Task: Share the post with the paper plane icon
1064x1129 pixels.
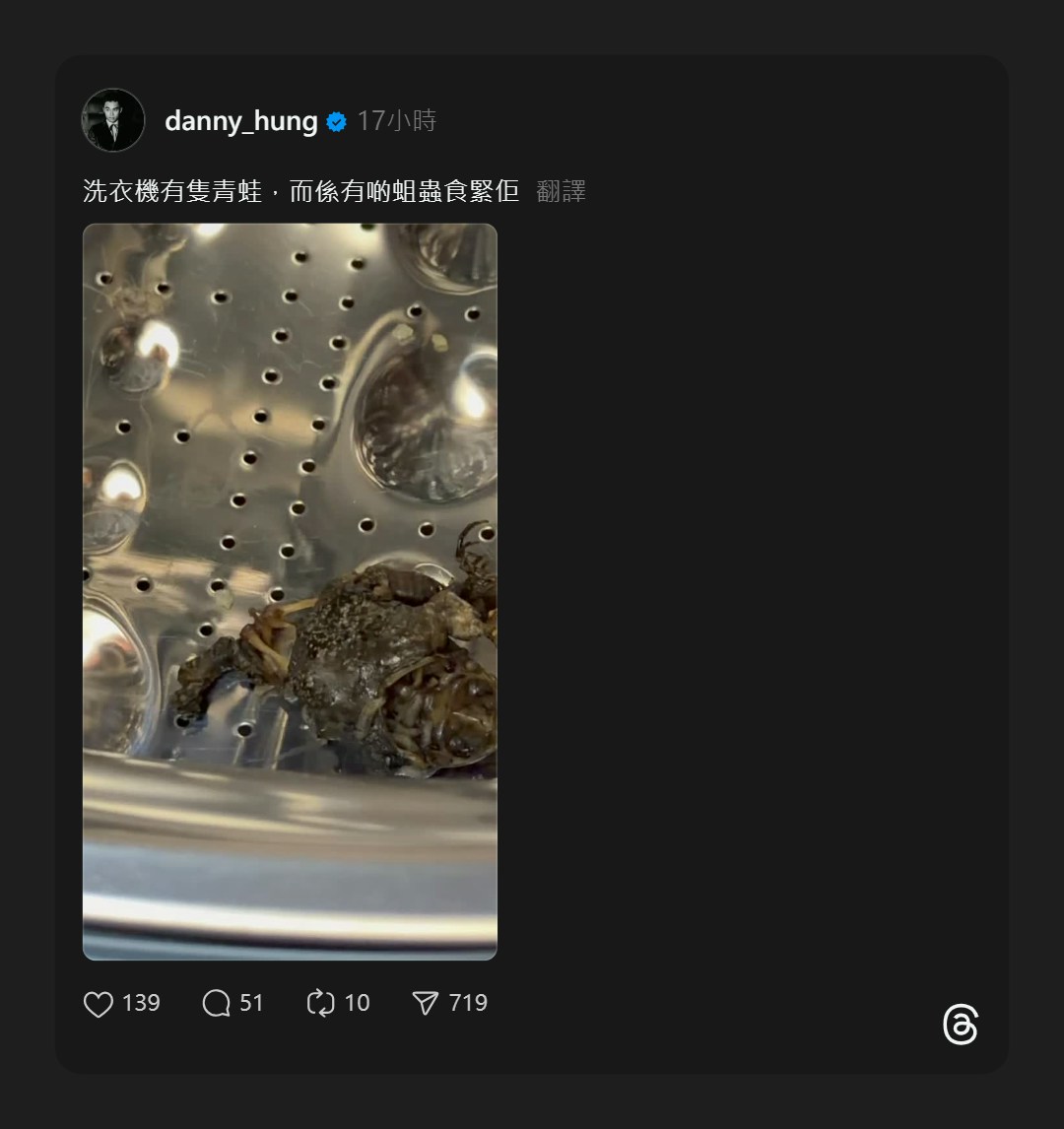Action: [x=425, y=1004]
